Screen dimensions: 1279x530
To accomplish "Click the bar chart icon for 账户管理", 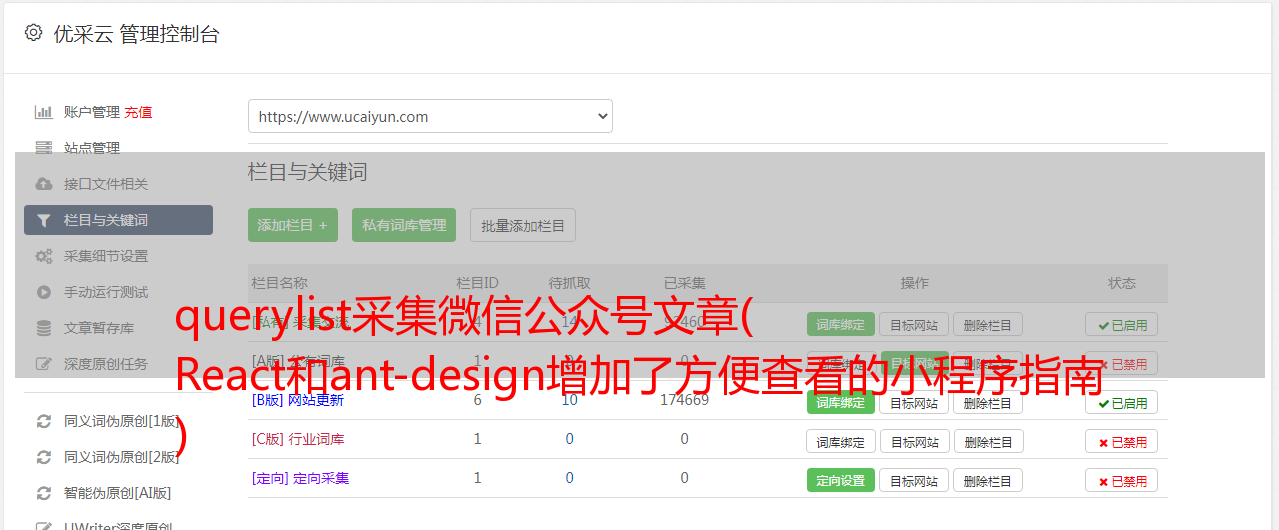I will click(43, 112).
